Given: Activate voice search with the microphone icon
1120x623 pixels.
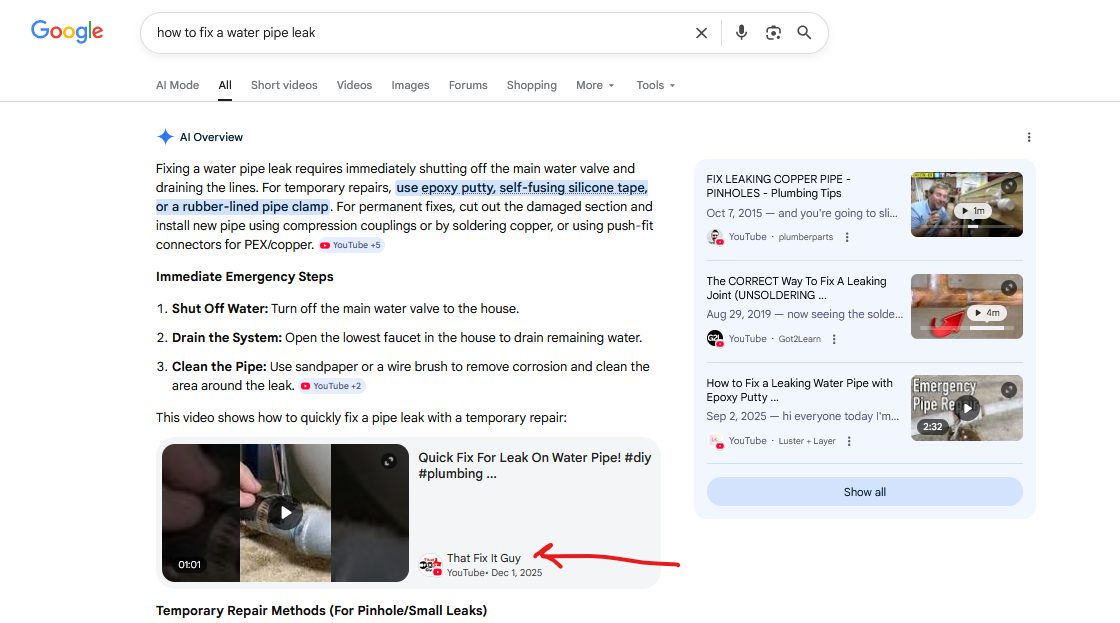Looking at the screenshot, I should (741, 32).
